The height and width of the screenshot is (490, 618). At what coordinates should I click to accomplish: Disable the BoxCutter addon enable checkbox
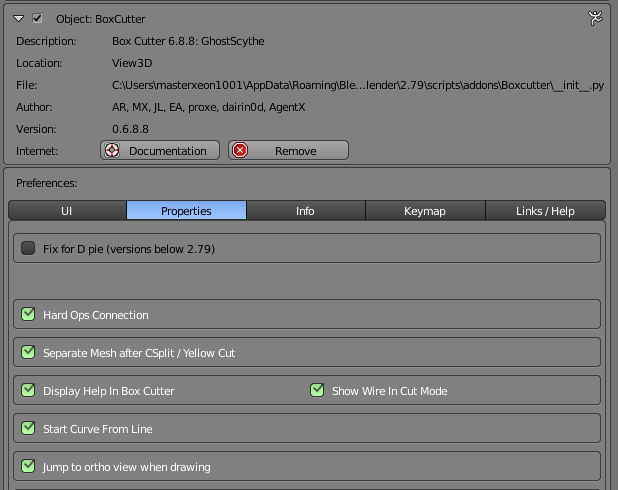click(37, 18)
